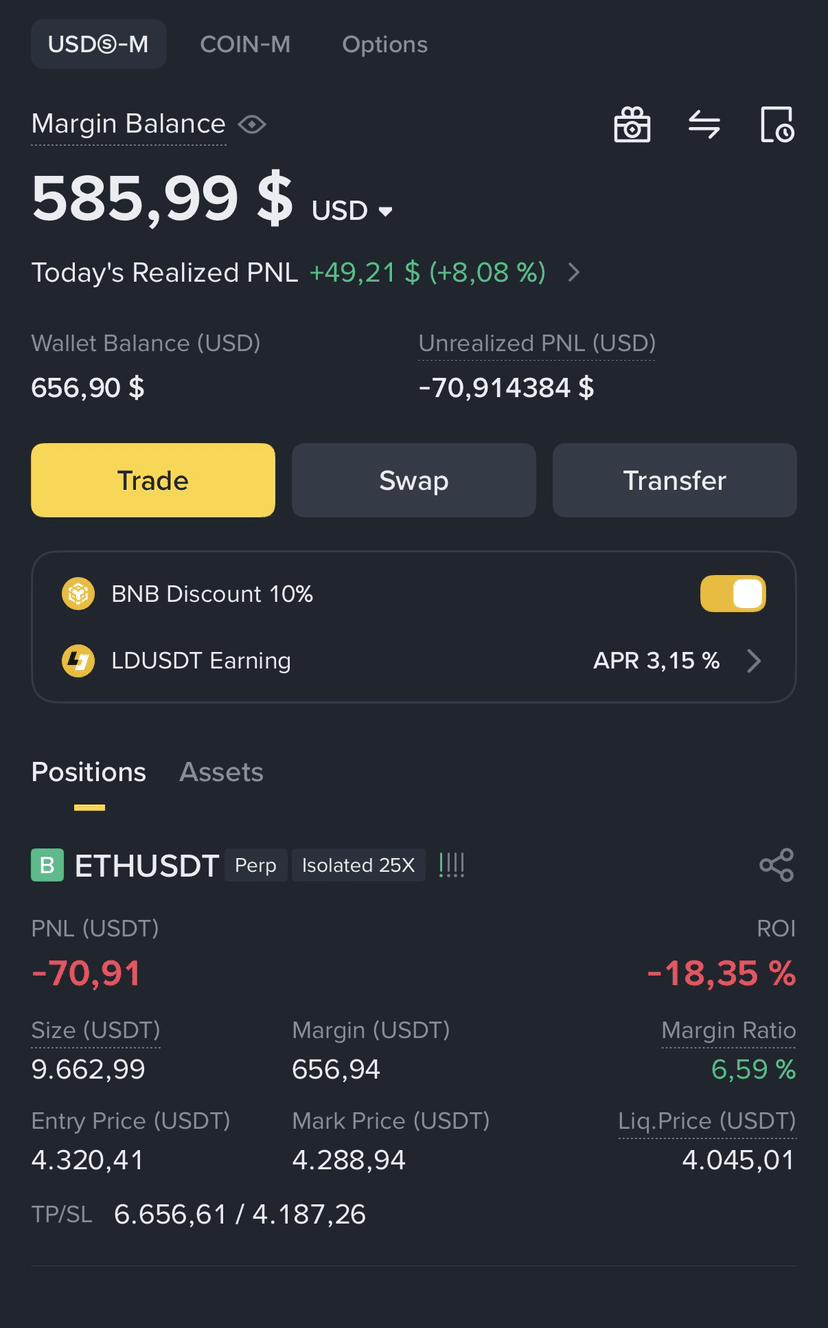The image size is (828, 1328).
Task: Toggle the BNB Discount 10% switch
Action: (733, 594)
